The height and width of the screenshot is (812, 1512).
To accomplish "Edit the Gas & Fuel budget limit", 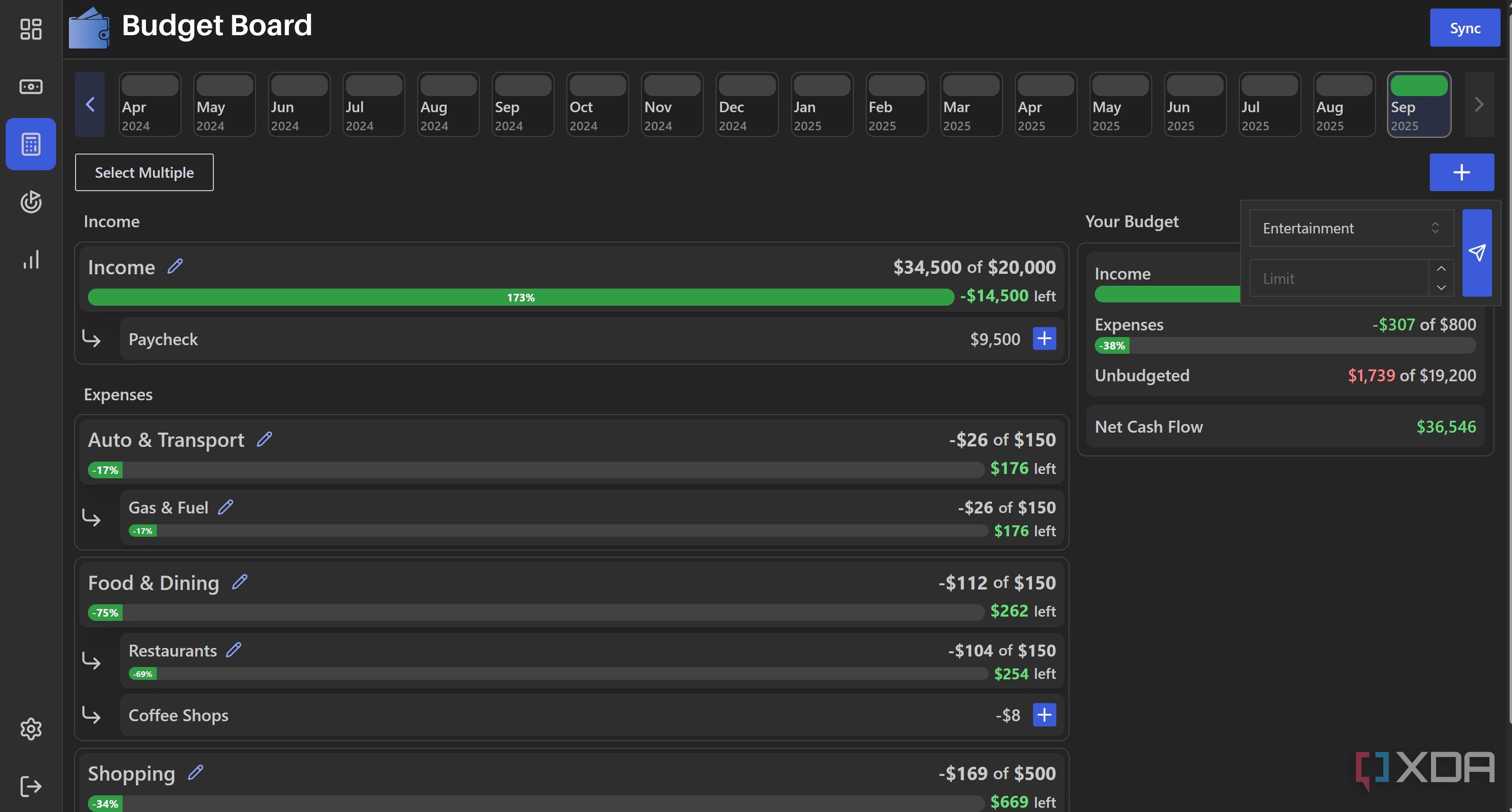I will pos(225,507).
